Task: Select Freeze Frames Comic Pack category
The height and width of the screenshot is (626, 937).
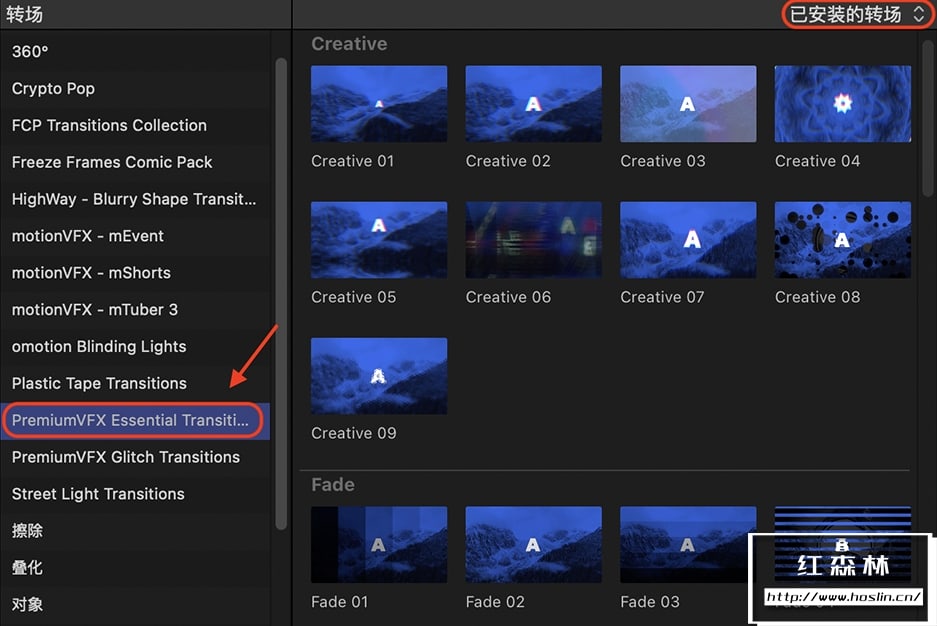Action: (x=135, y=162)
